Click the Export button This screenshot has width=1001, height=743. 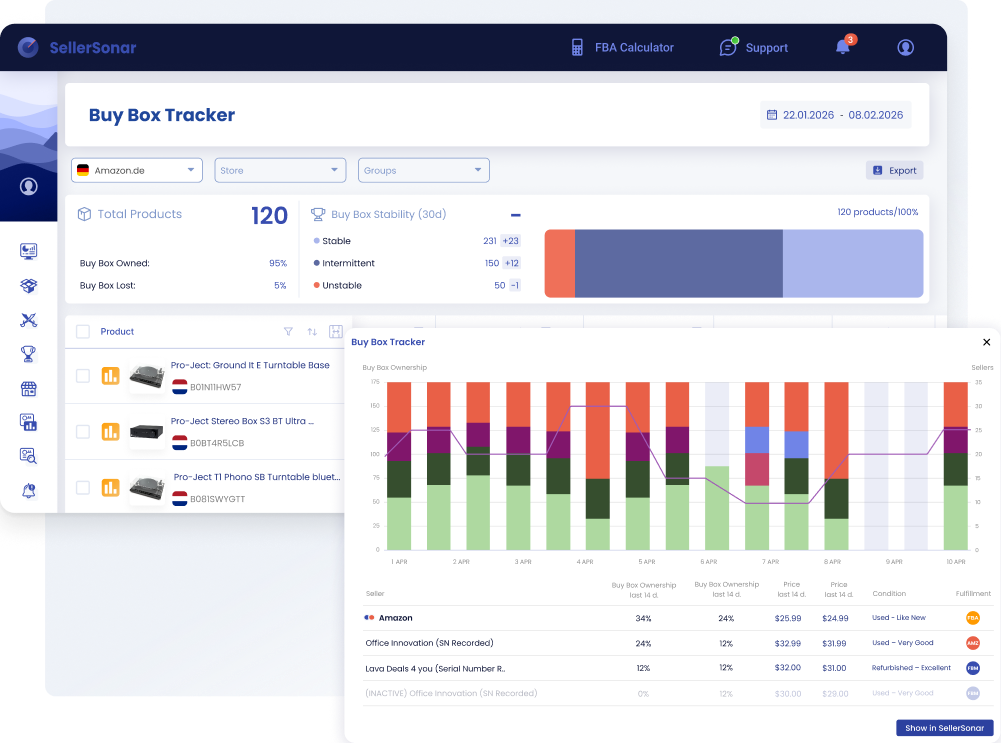click(x=894, y=170)
